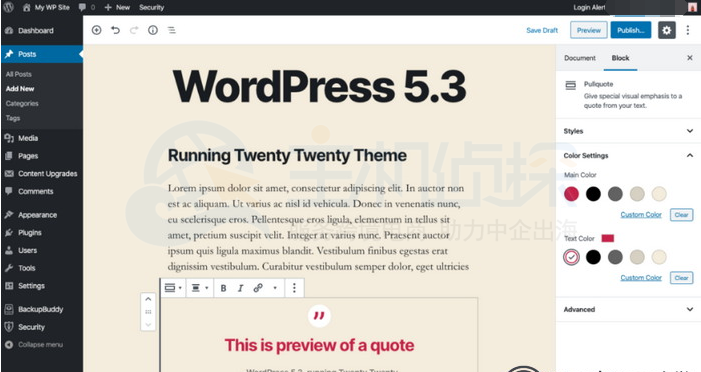The width and height of the screenshot is (701, 372).
Task: Open Security in left sidebar
Action: (x=42, y=327)
